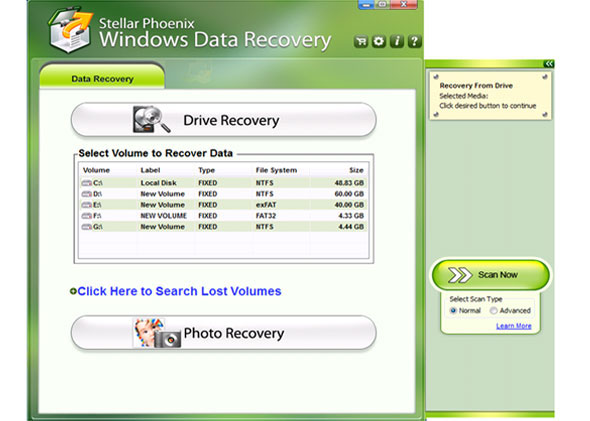Click the 'NEW VOLUME' label in F: row
This screenshot has width=590, height=421.
click(x=163, y=216)
